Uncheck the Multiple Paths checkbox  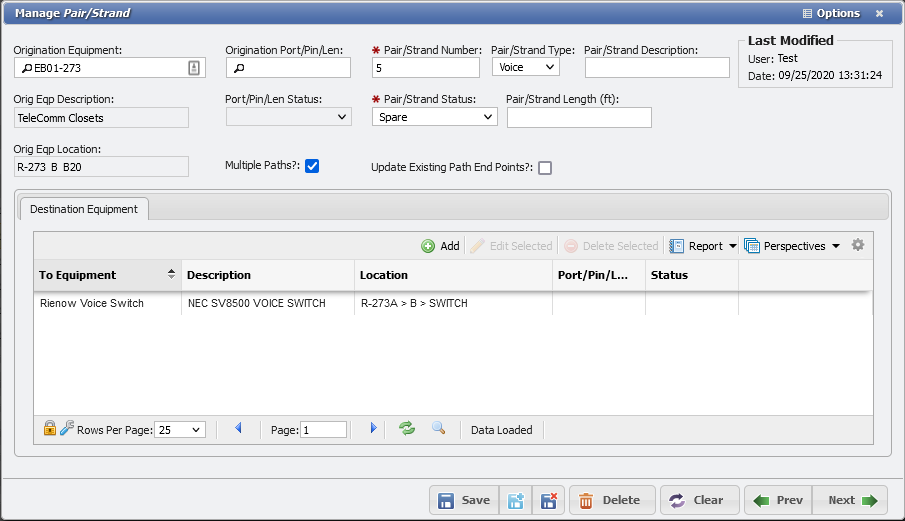pos(312,166)
